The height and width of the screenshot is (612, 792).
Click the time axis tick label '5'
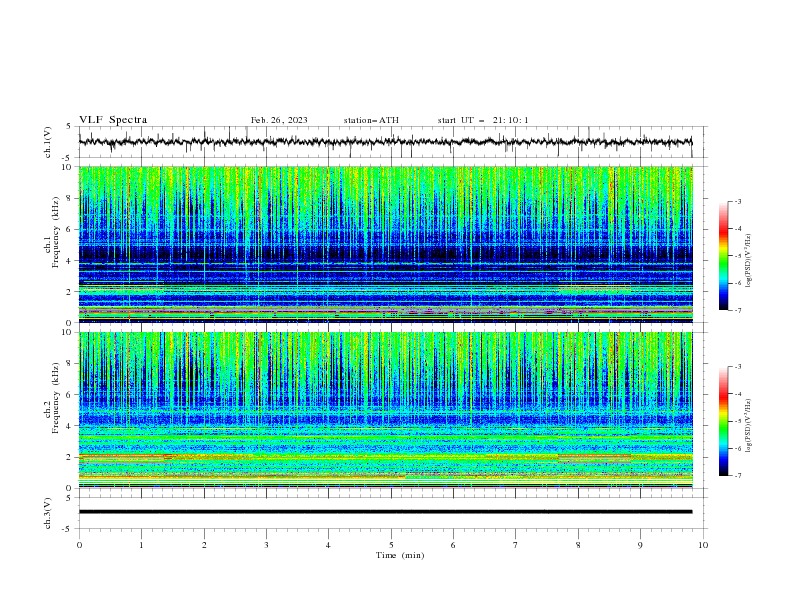coord(391,545)
